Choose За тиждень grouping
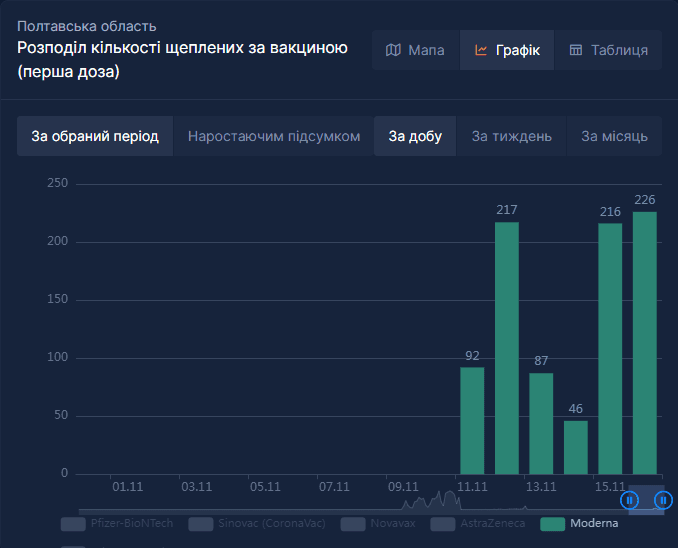This screenshot has height=548, width=678. click(512, 136)
